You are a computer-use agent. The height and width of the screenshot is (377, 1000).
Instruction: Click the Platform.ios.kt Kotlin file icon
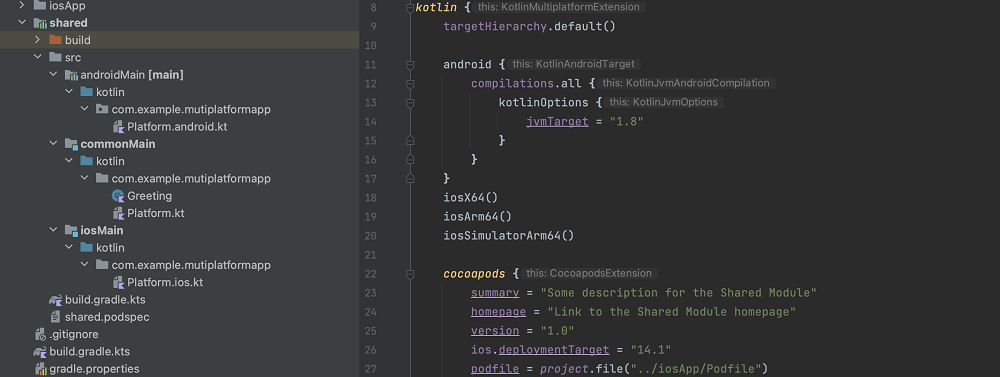click(x=118, y=282)
